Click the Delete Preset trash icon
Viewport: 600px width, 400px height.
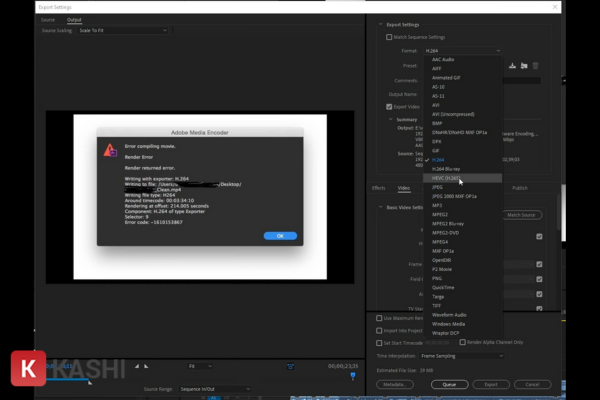tap(536, 66)
